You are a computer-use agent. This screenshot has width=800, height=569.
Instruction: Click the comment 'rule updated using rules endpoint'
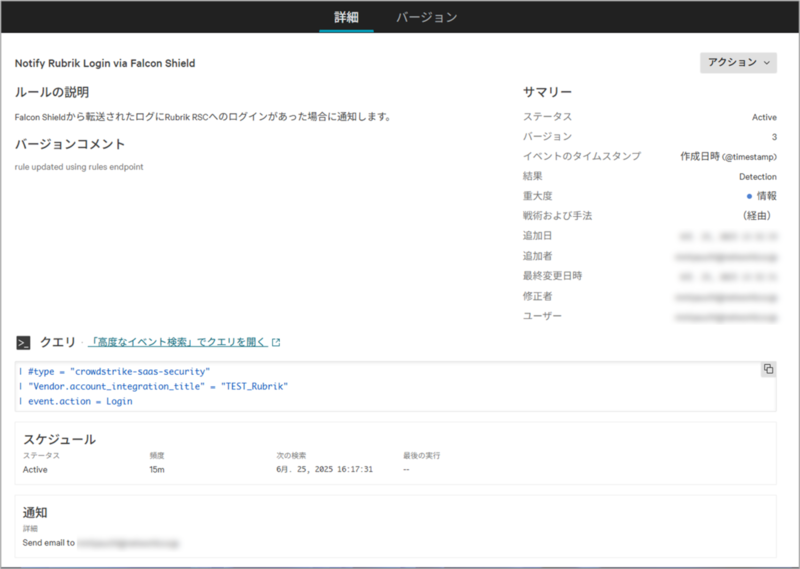pyautogui.click(x=79, y=167)
